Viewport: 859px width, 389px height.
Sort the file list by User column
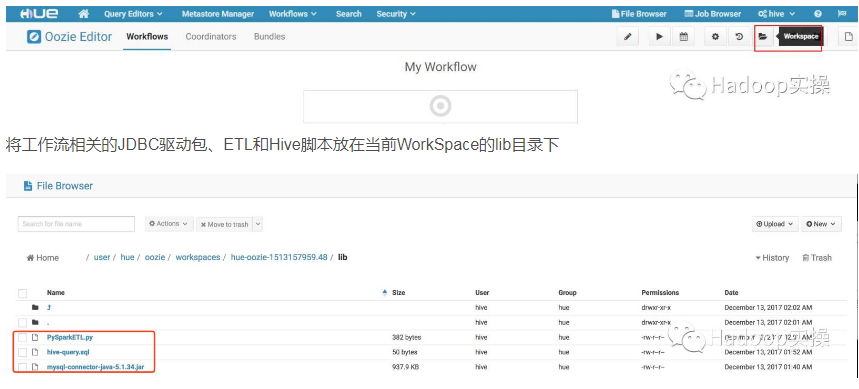click(482, 293)
